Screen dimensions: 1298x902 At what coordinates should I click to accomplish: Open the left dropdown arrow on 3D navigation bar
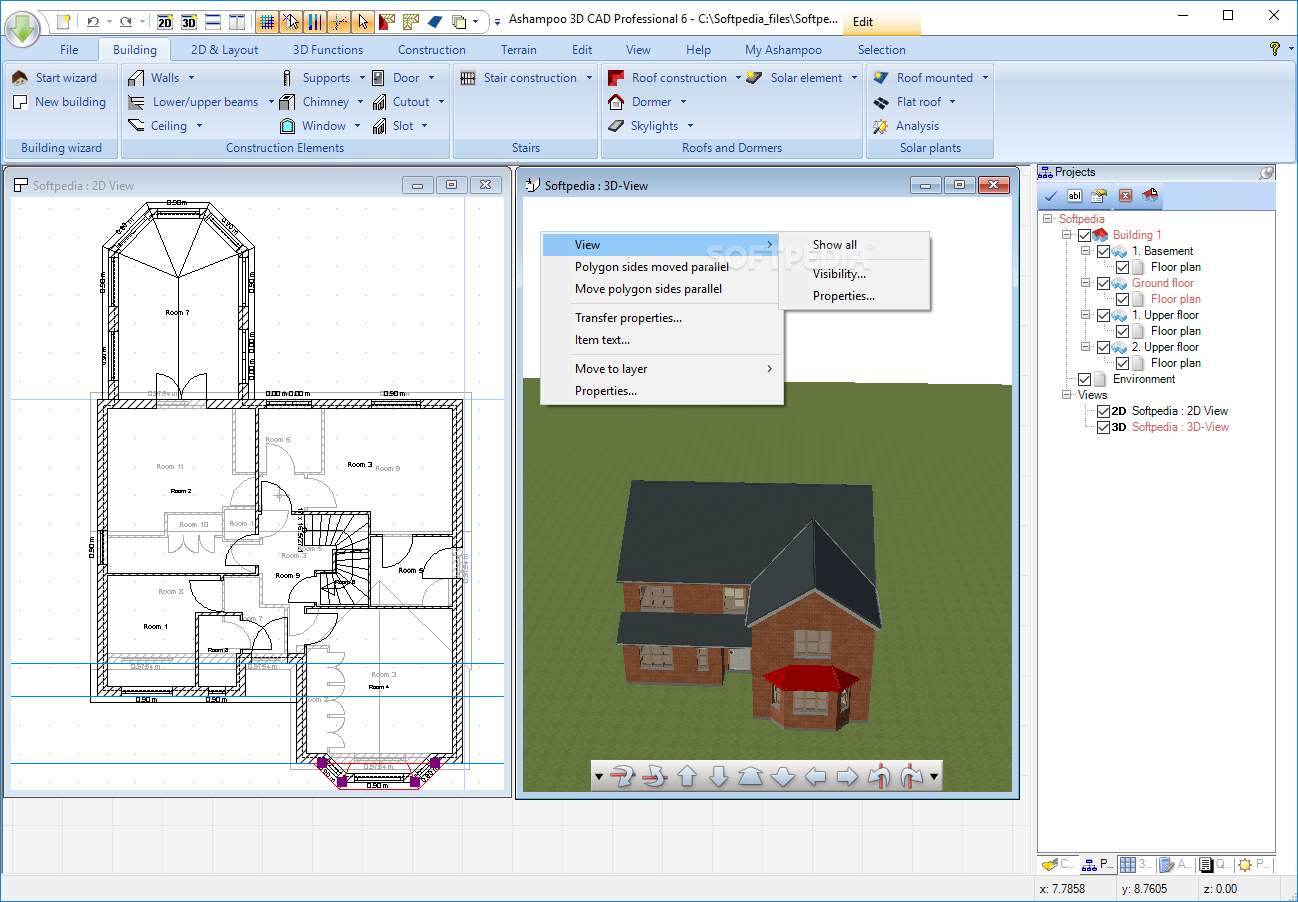(x=598, y=776)
